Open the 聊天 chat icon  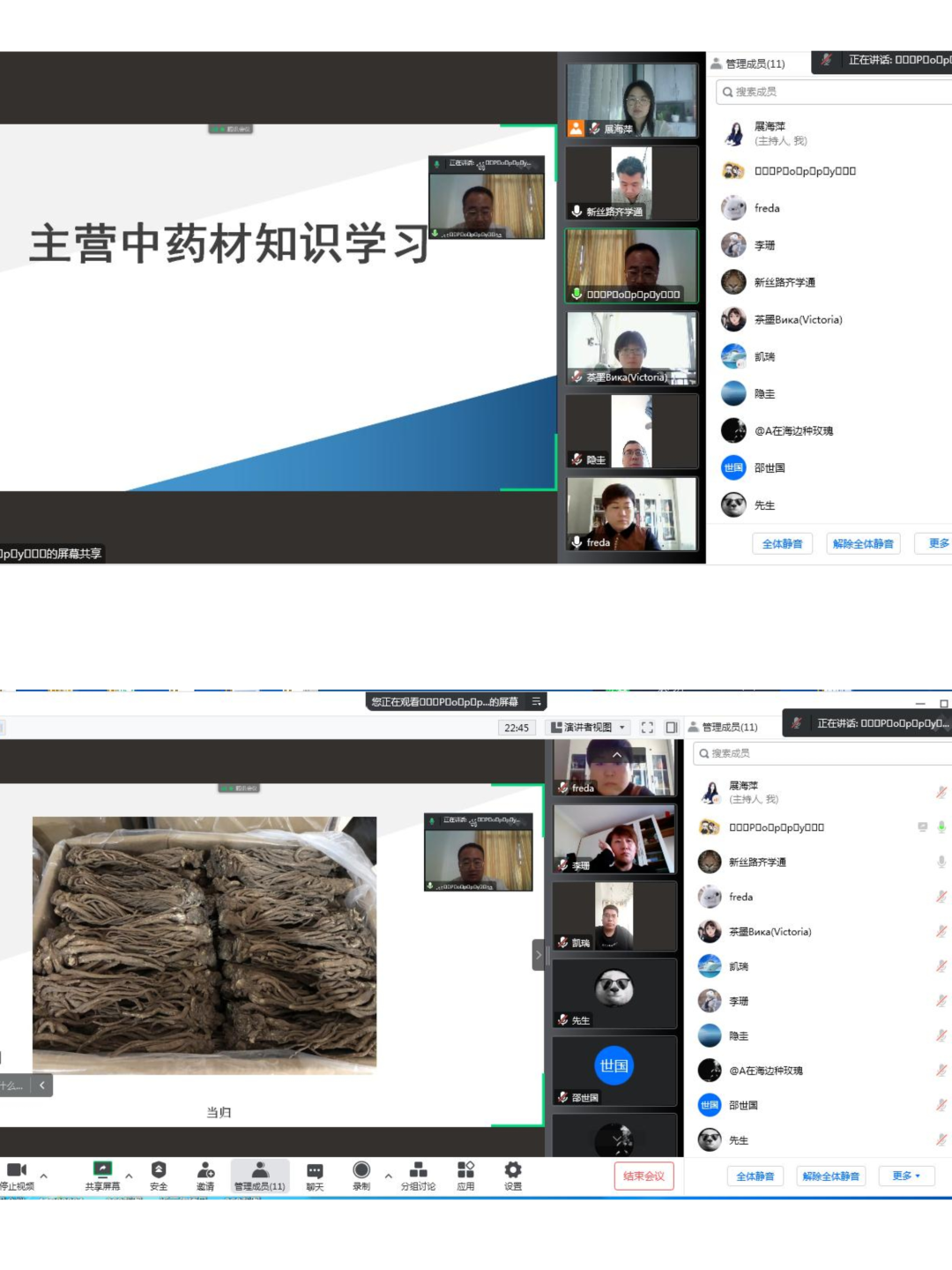click(315, 1171)
